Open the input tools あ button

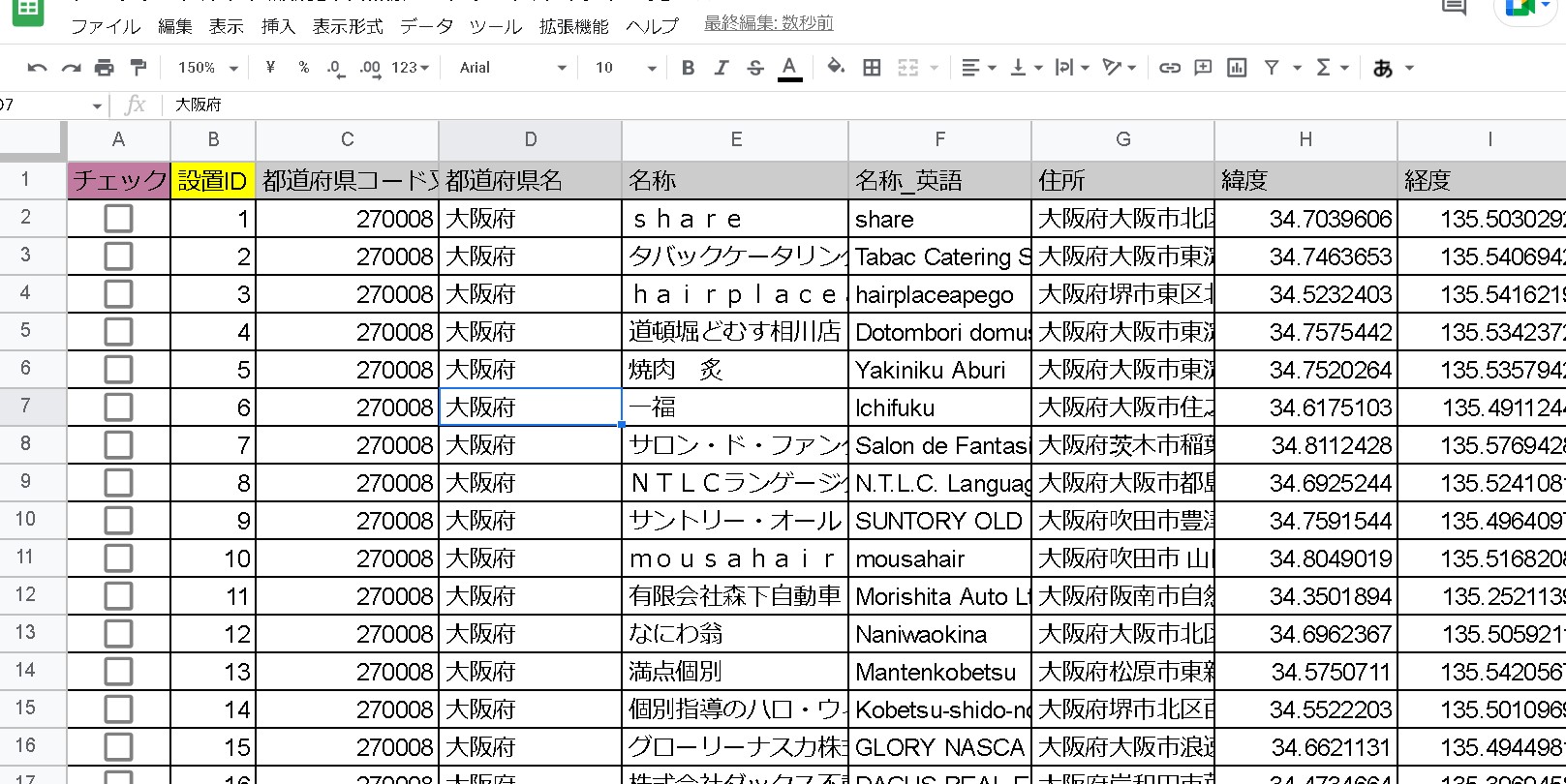tap(1383, 68)
